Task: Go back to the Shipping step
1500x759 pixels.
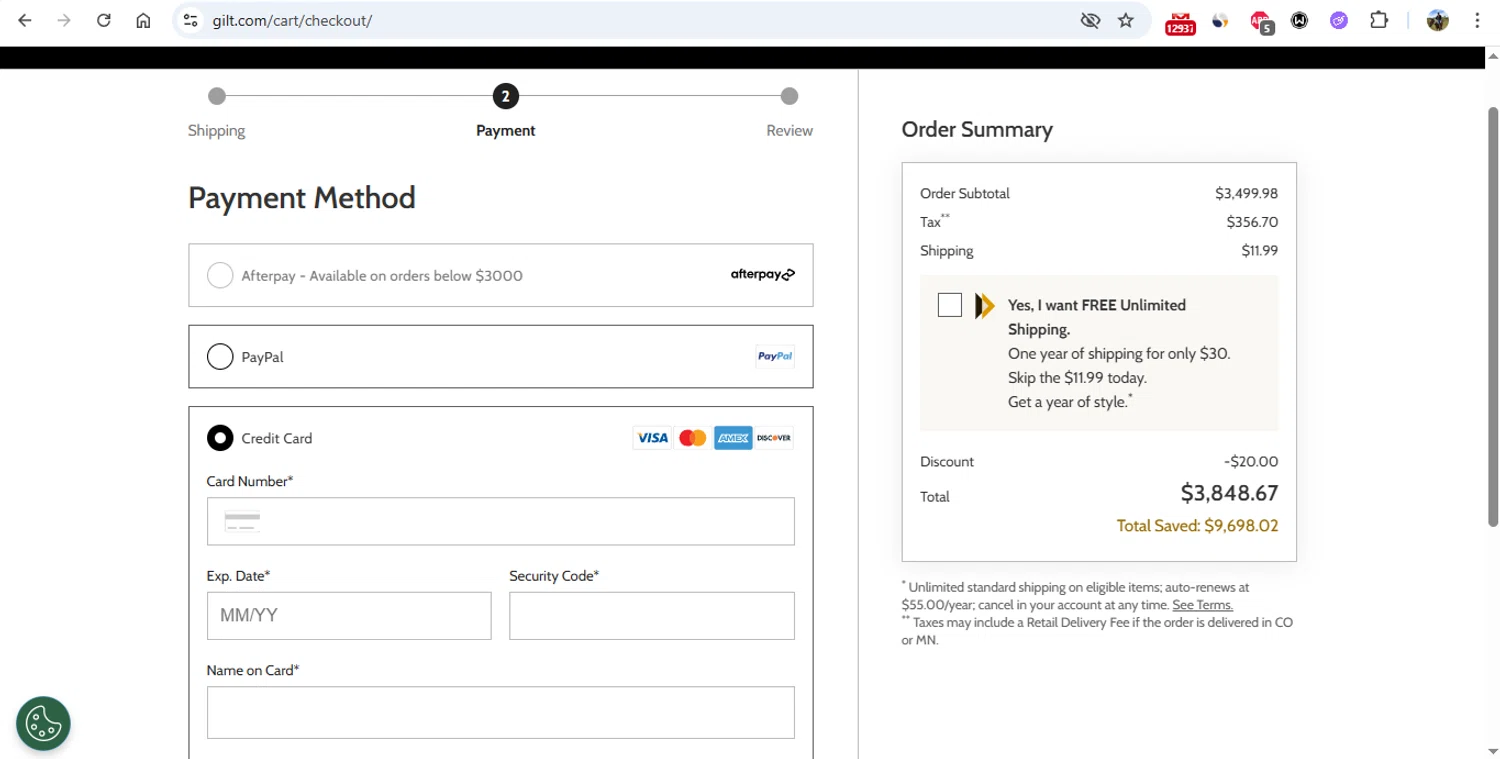Action: click(x=217, y=97)
